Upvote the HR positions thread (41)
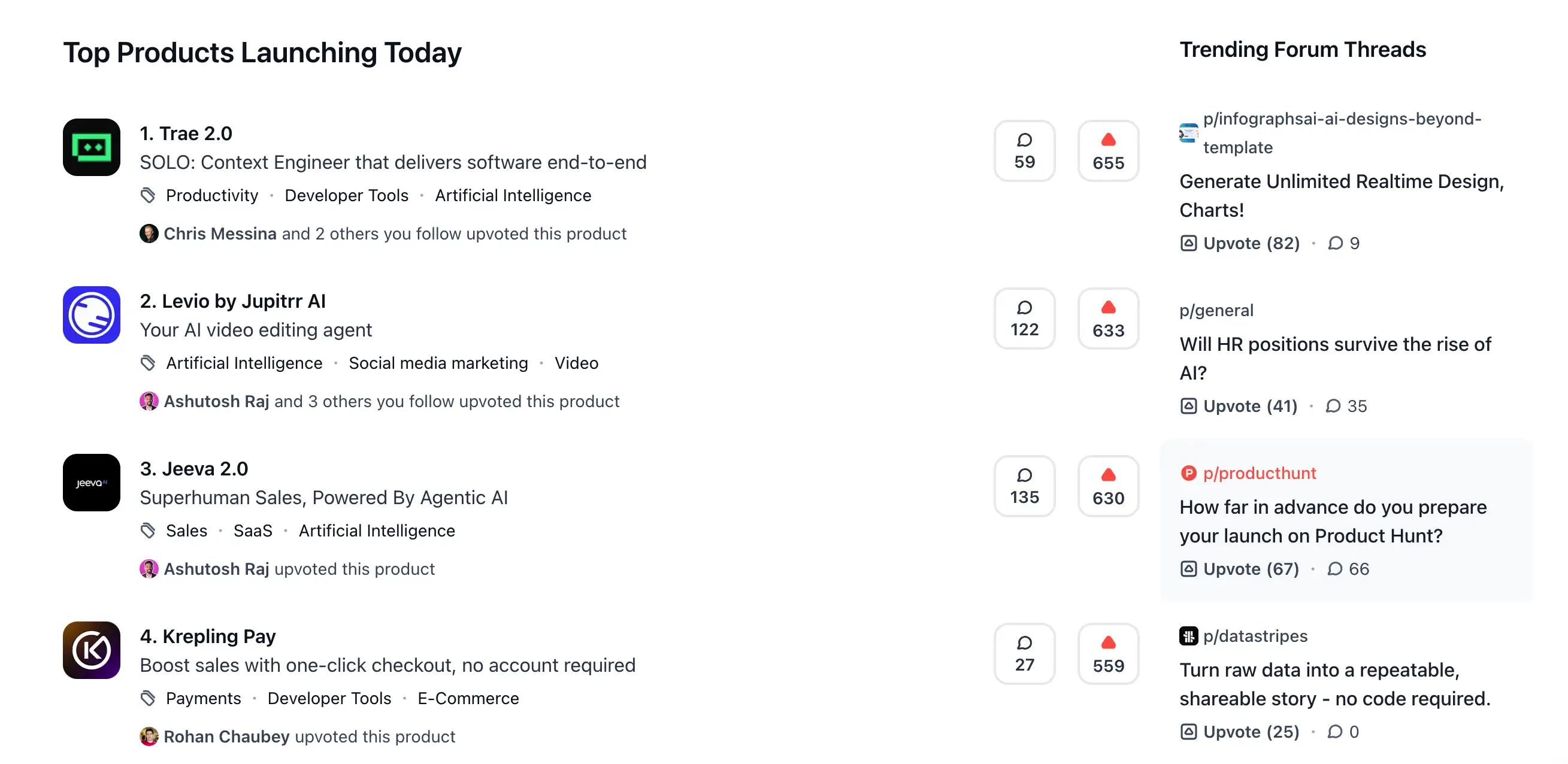Viewport: 1568px width, 764px height. [1238, 406]
